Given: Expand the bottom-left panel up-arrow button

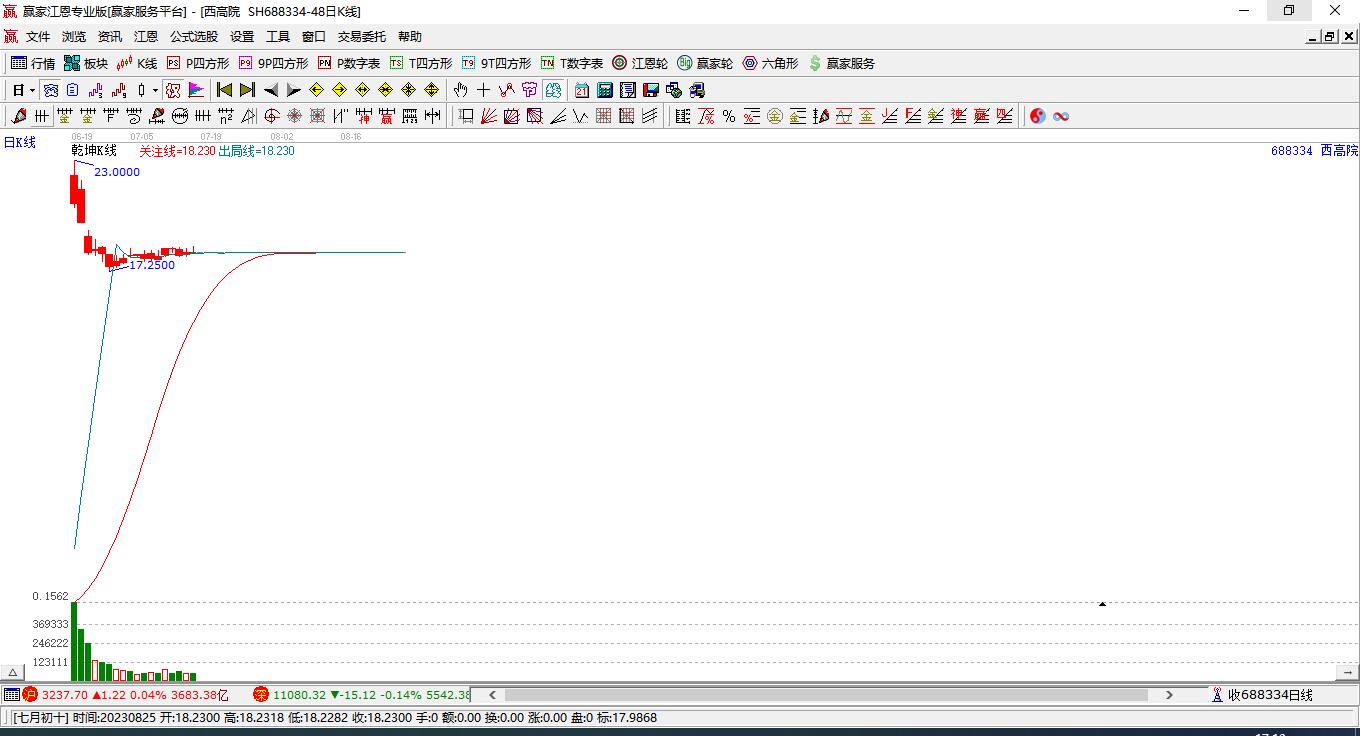Looking at the screenshot, I should click(x=13, y=672).
